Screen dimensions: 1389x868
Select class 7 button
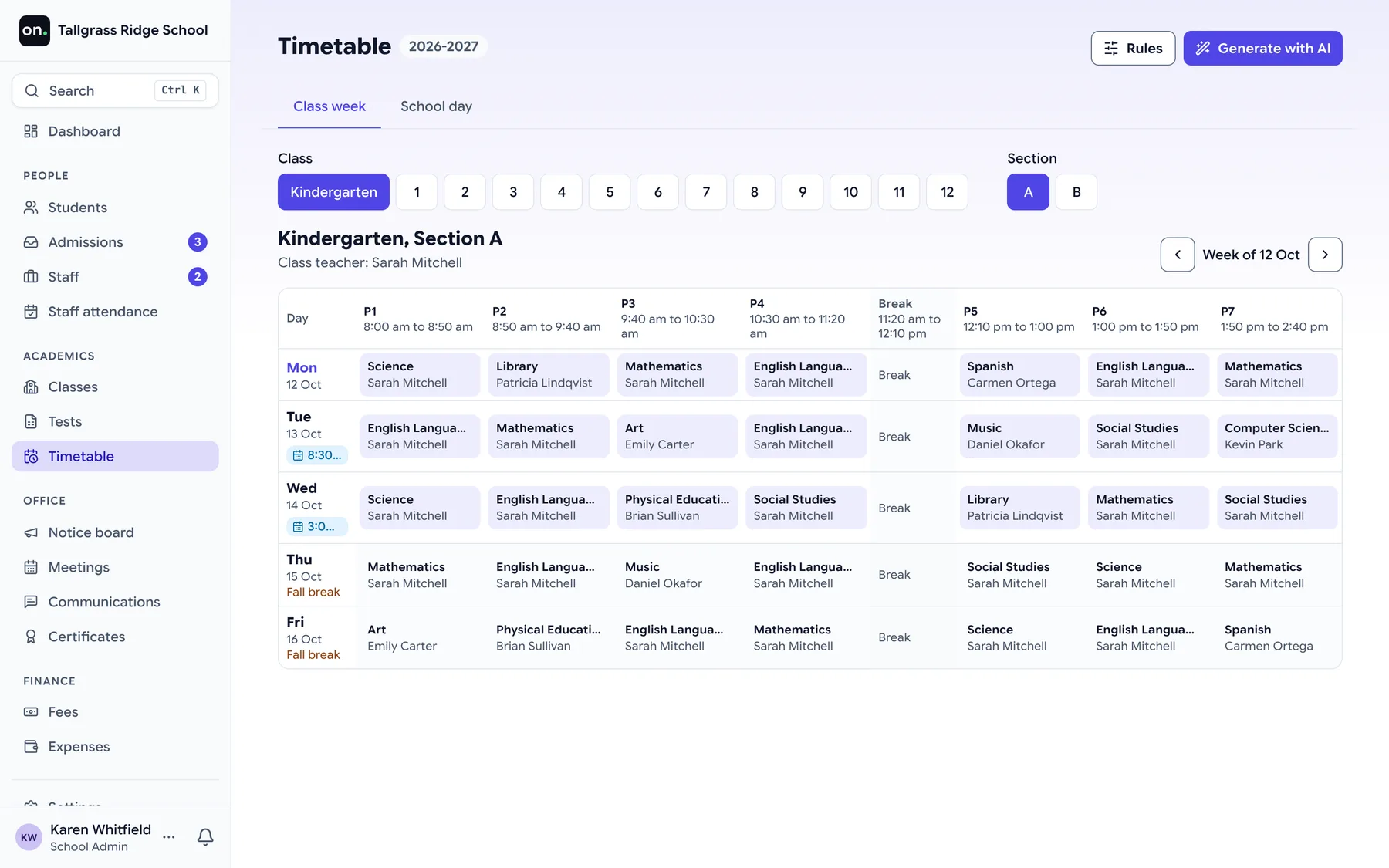[x=706, y=192]
